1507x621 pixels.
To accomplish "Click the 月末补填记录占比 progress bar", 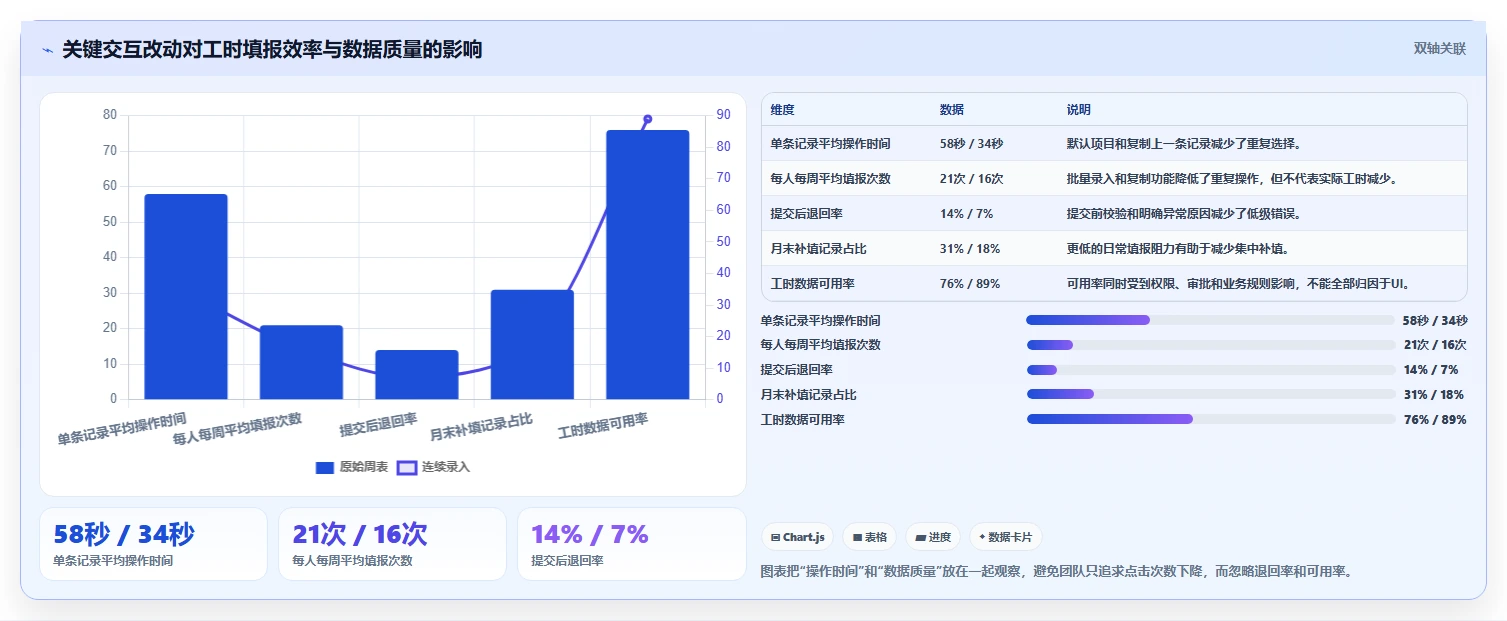I will coord(1210,394).
